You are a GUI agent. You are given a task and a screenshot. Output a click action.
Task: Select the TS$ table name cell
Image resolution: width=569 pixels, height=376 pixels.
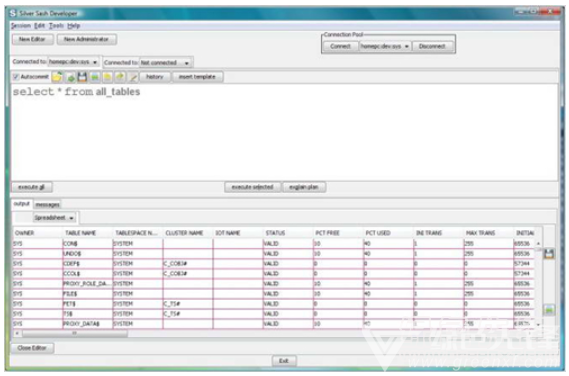[87, 314]
